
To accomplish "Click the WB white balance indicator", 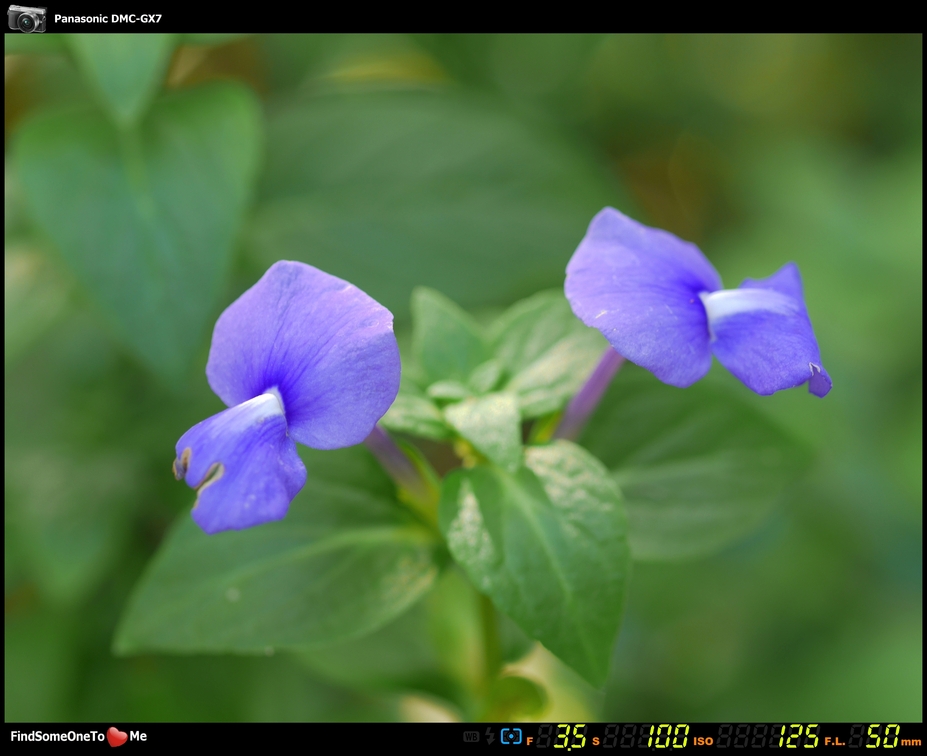I will (471, 736).
